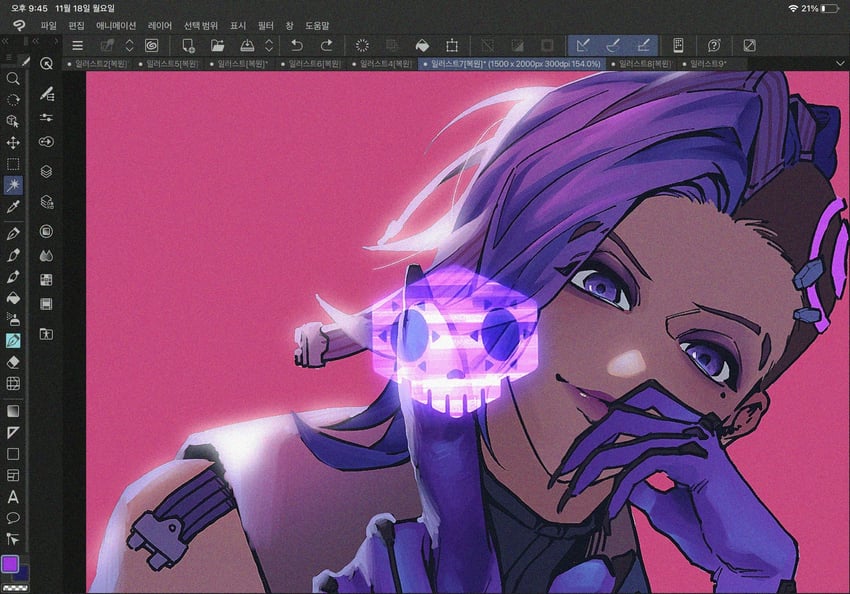Open the Color mixing droplets palette
Viewport: 850px width, 594px height.
[x=47, y=255]
